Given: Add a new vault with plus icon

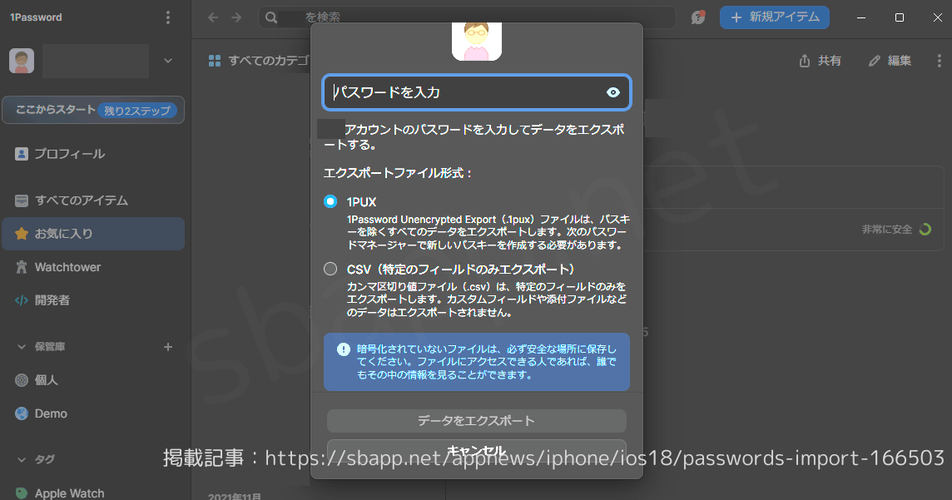Looking at the screenshot, I should [x=168, y=346].
